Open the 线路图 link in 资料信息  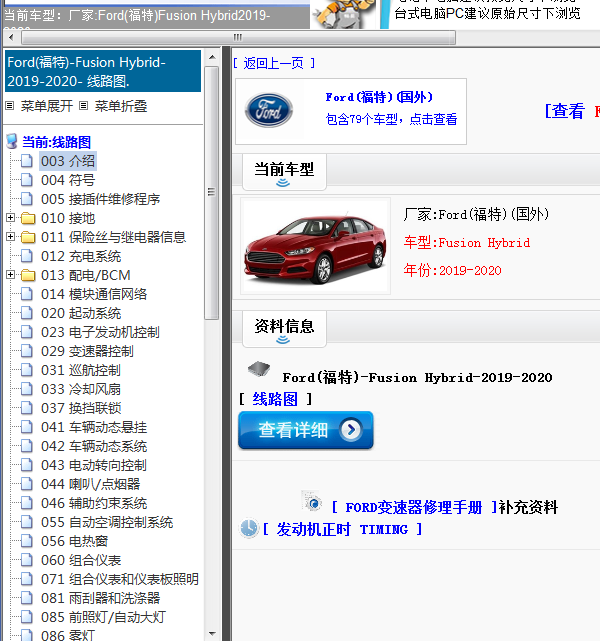tap(275, 399)
